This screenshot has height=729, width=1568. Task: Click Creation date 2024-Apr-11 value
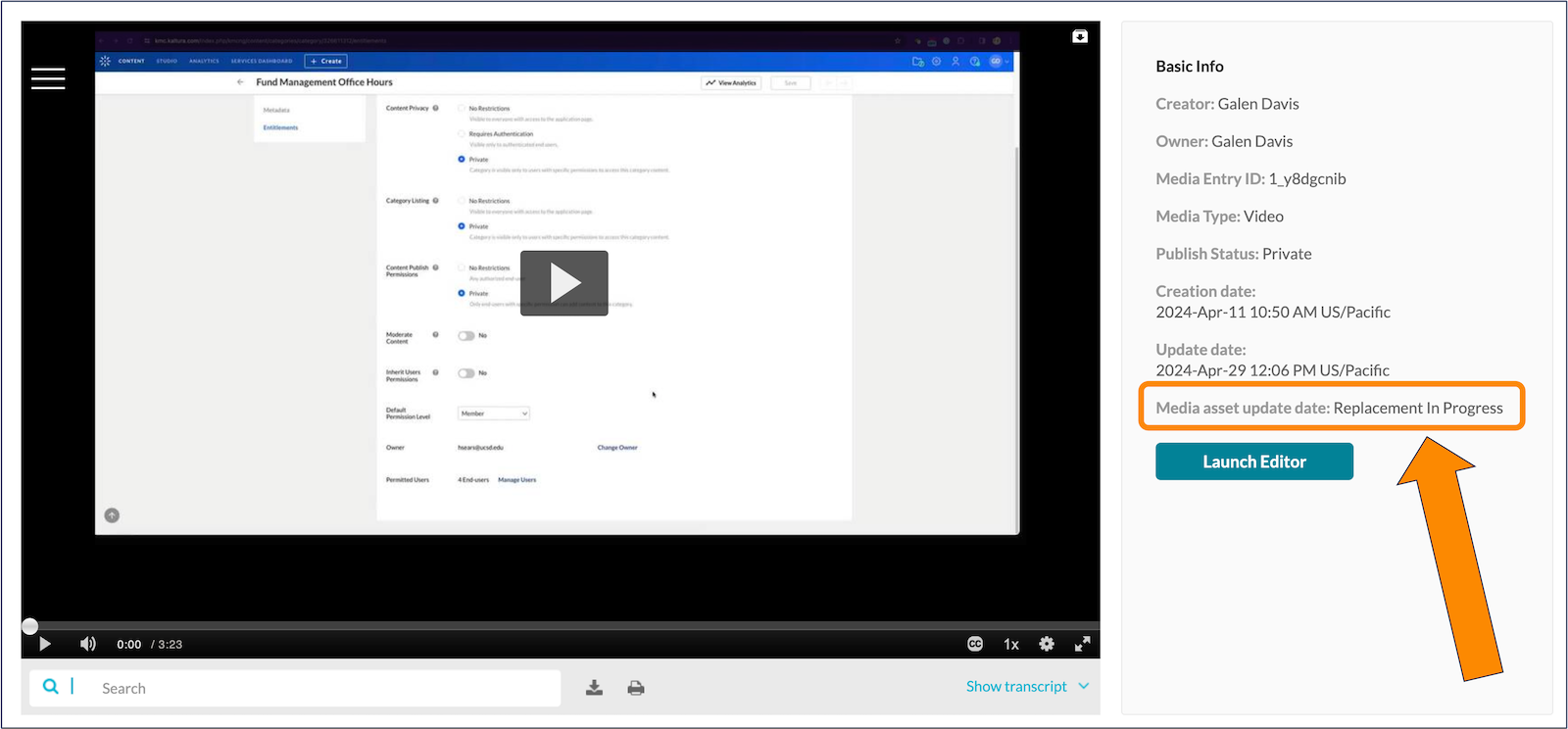point(1273,312)
